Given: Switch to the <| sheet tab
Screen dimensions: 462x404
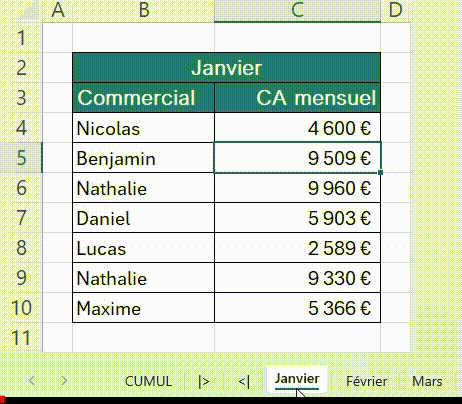Looking at the screenshot, I should (x=244, y=381).
